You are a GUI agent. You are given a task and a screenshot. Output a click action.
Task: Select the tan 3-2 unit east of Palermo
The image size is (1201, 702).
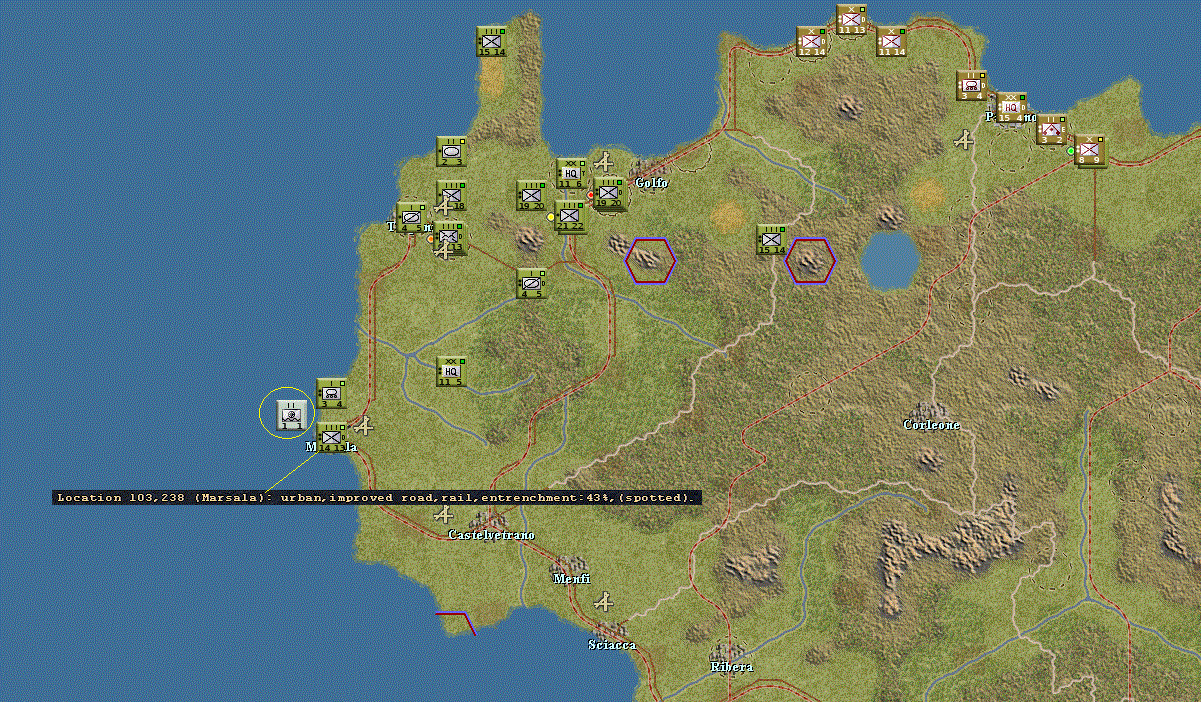[x=1051, y=129]
